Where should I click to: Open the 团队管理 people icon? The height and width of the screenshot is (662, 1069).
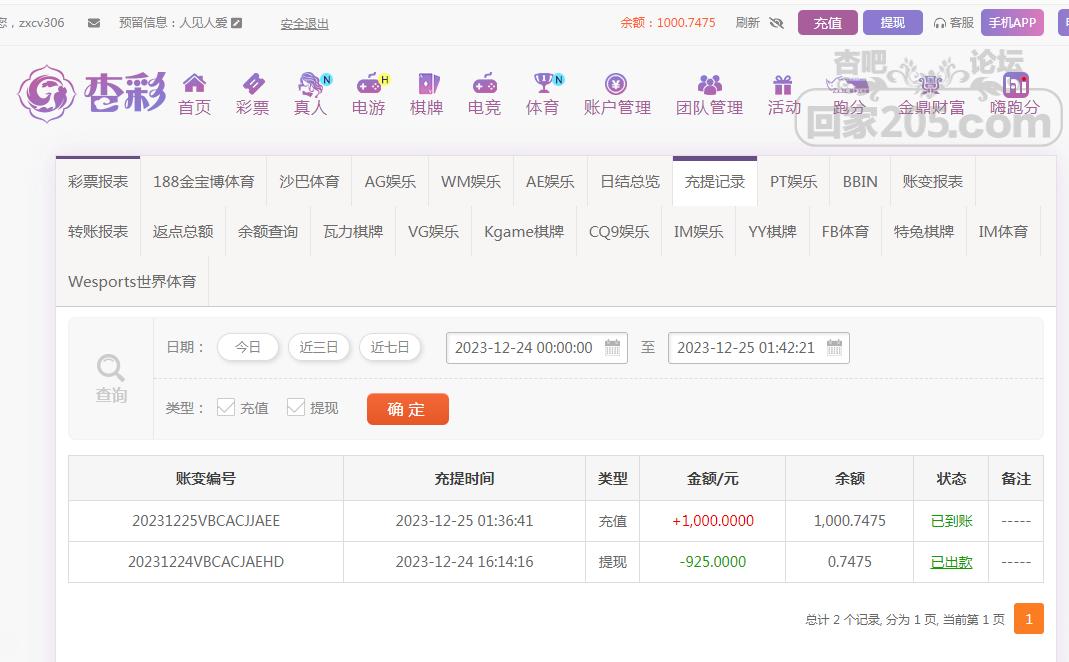[709, 84]
